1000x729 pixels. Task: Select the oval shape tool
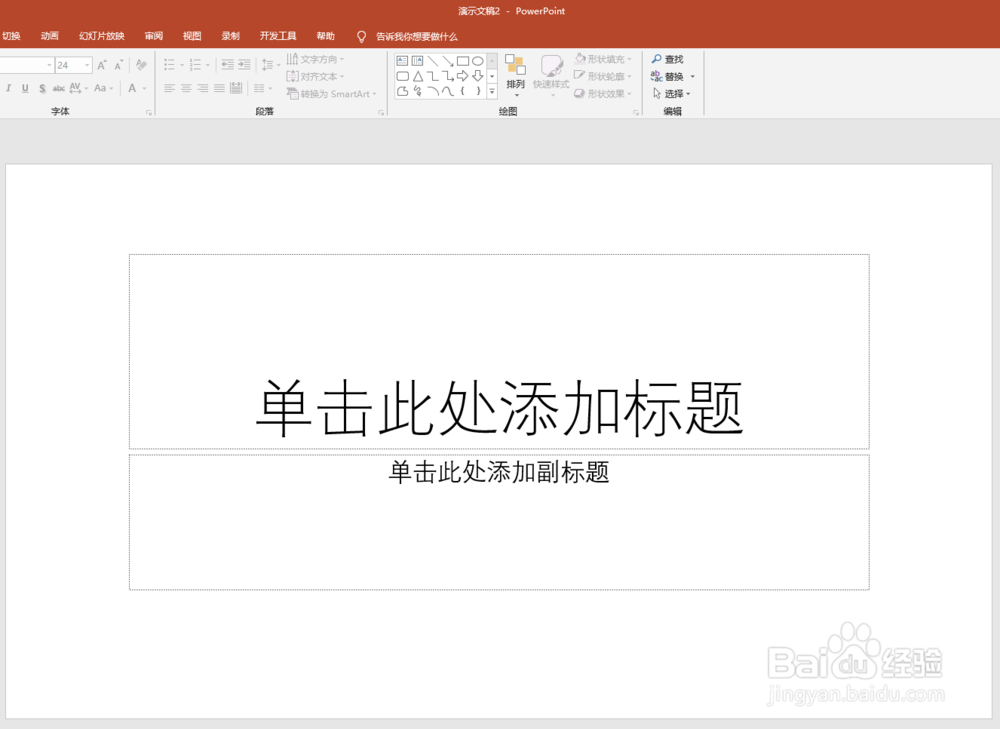coord(478,60)
